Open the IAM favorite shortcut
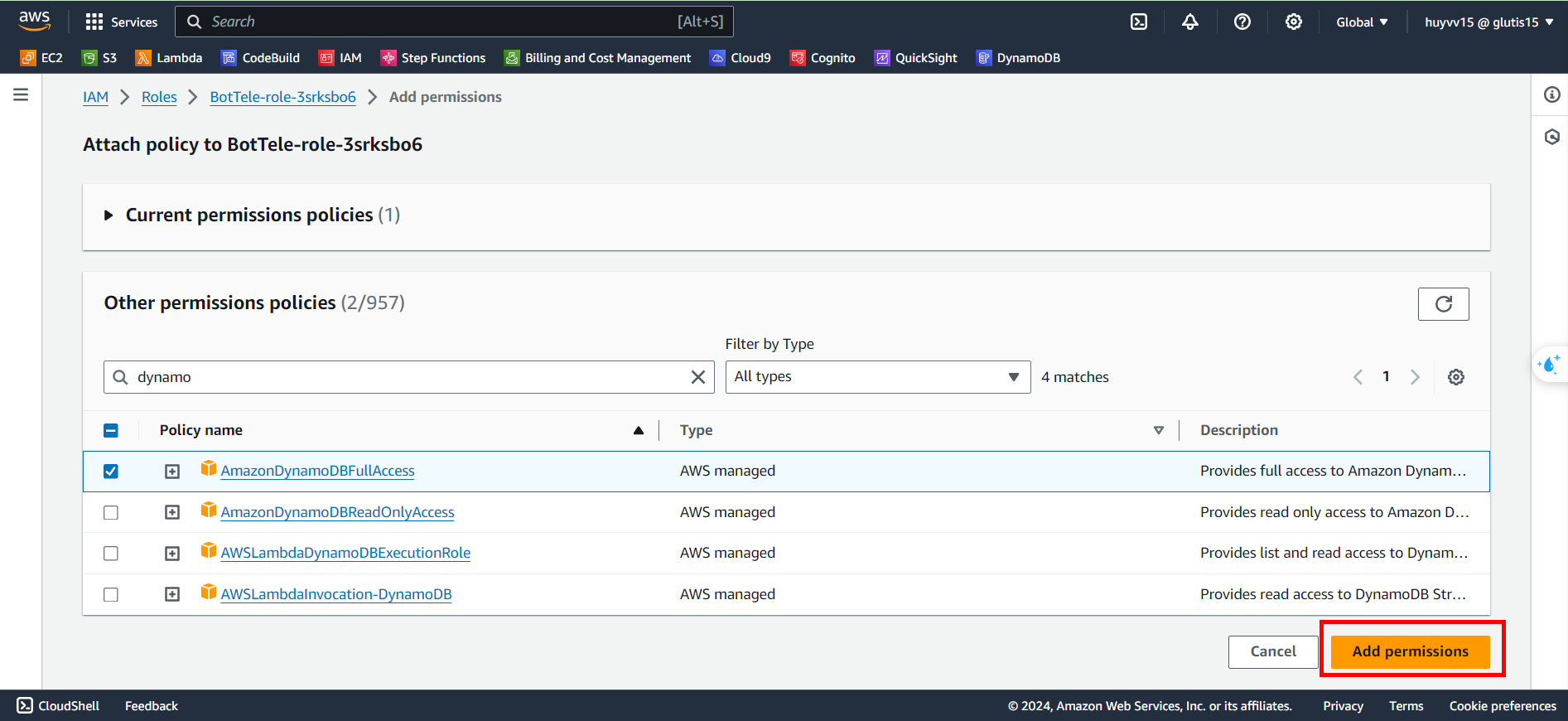Screen dimensions: 1568x721 coord(340,57)
